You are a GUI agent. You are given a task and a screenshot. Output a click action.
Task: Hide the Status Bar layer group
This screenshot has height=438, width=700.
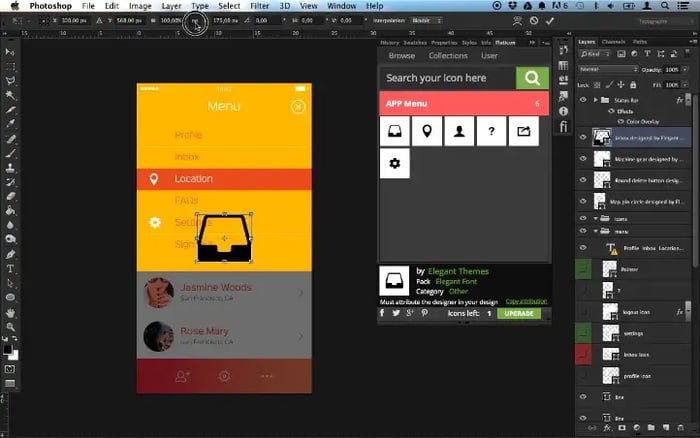coord(583,101)
